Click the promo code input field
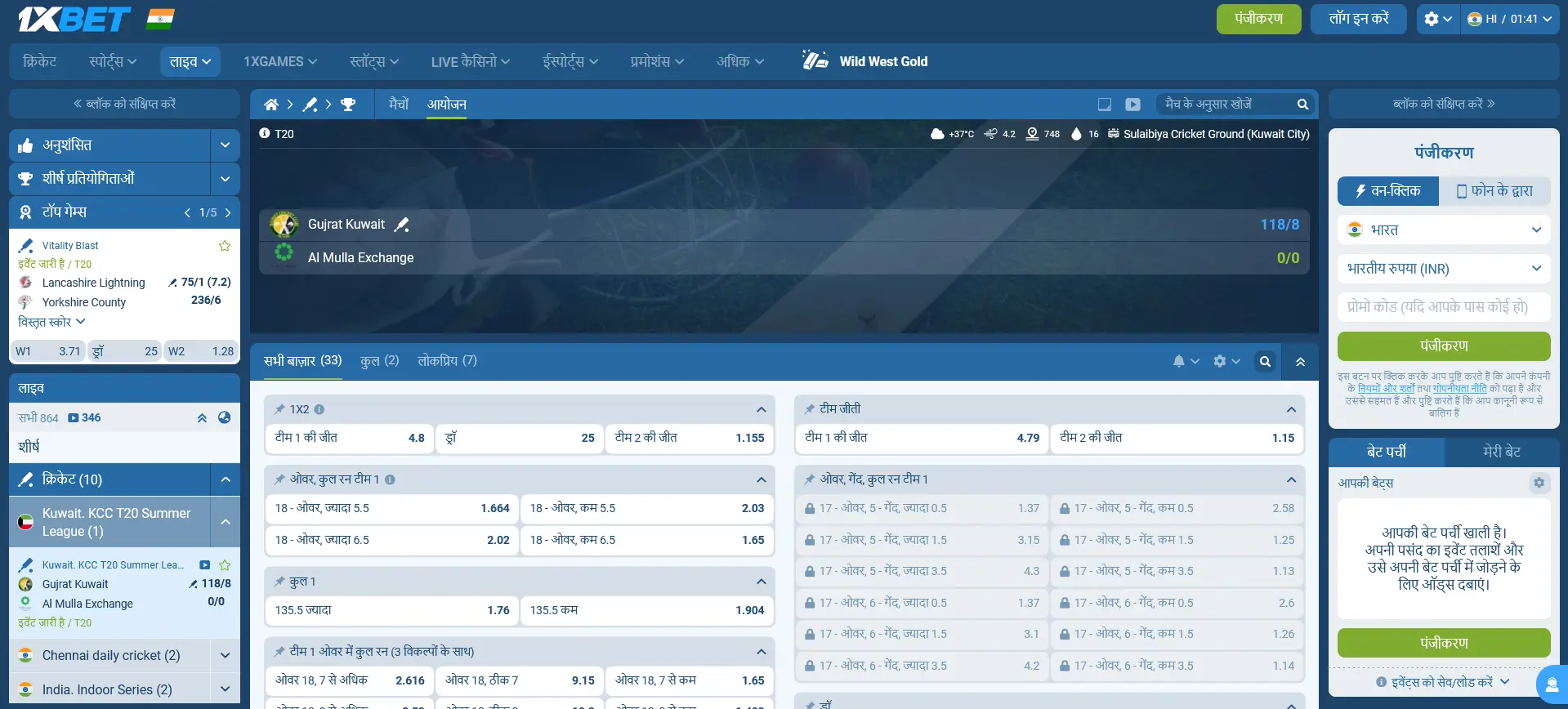 click(x=1444, y=307)
